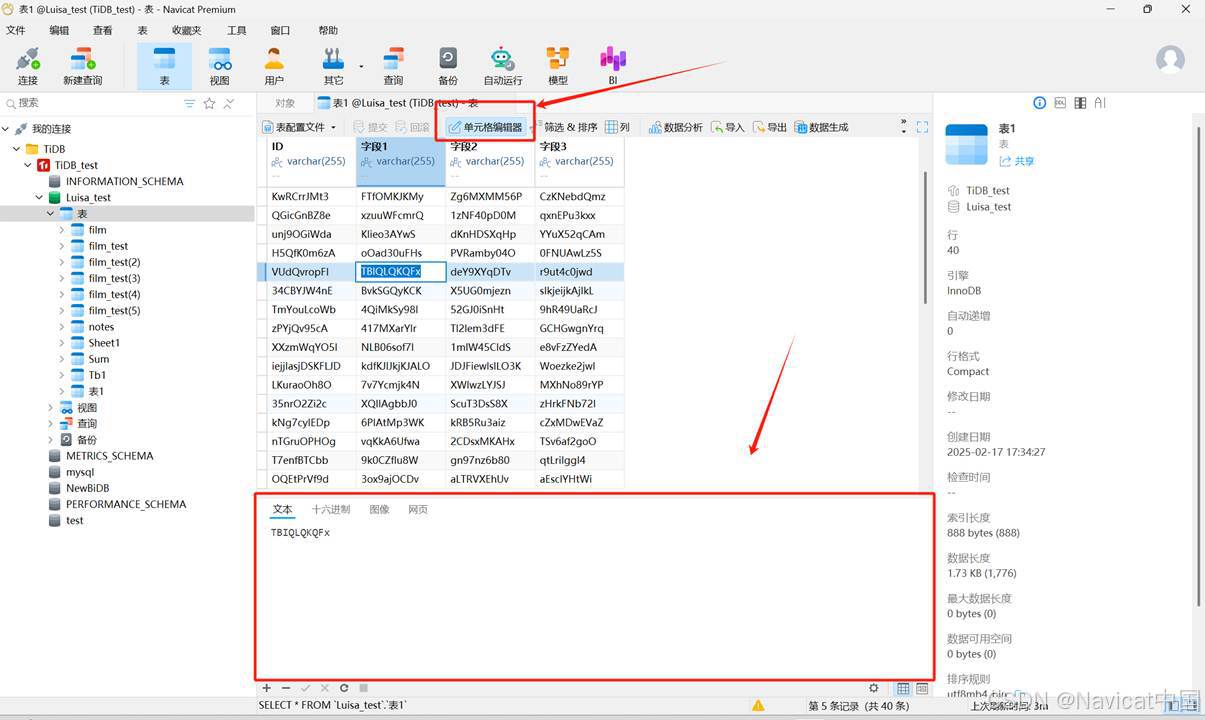This screenshot has width=1205, height=720.
Task: Click the filter icon beside search box
Action: pyautogui.click(x=190, y=103)
